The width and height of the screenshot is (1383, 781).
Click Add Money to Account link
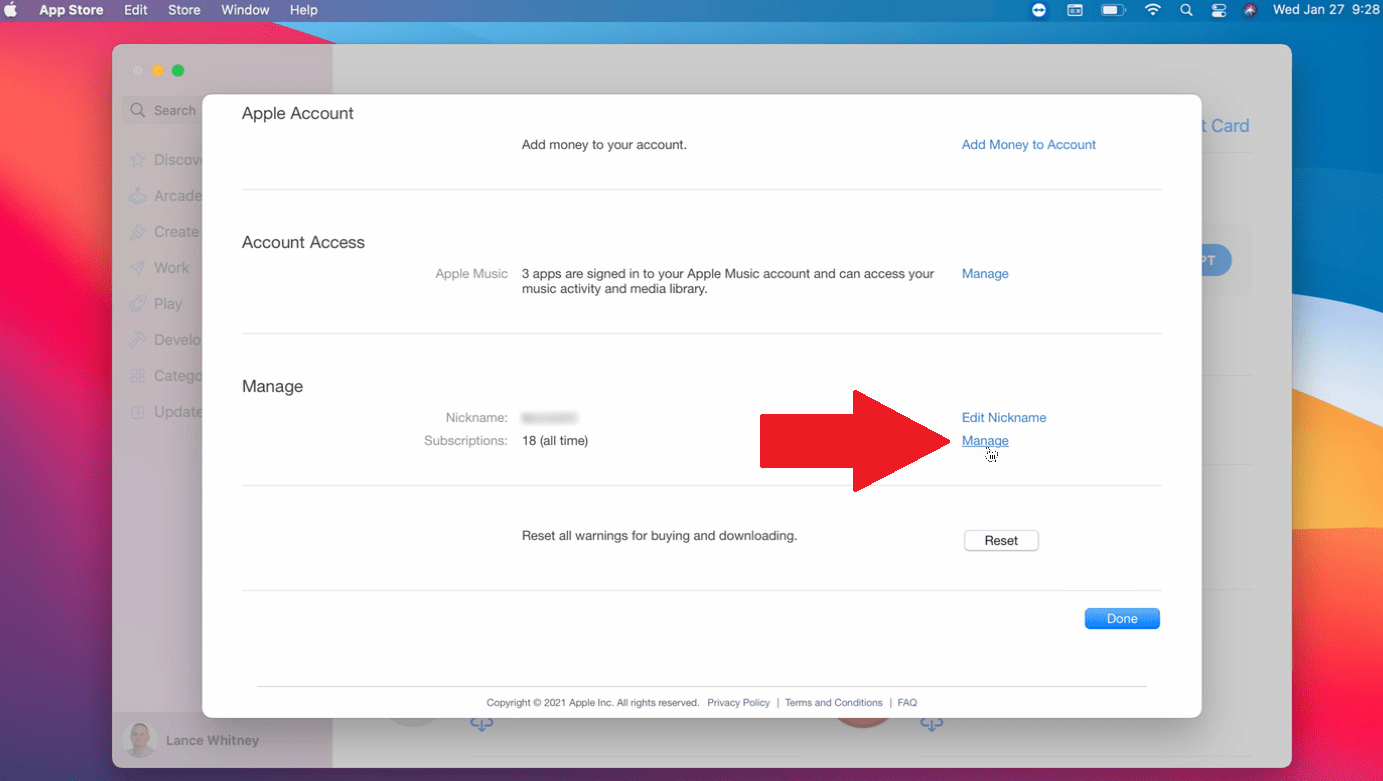tap(1028, 145)
